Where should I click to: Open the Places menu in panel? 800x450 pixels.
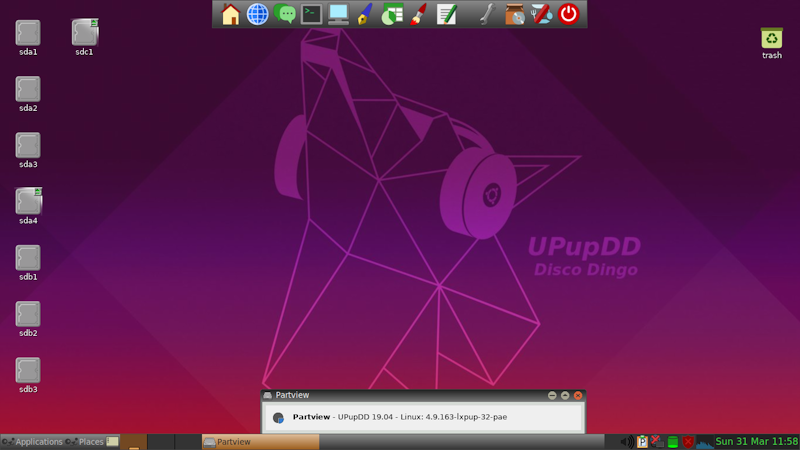(x=85, y=442)
